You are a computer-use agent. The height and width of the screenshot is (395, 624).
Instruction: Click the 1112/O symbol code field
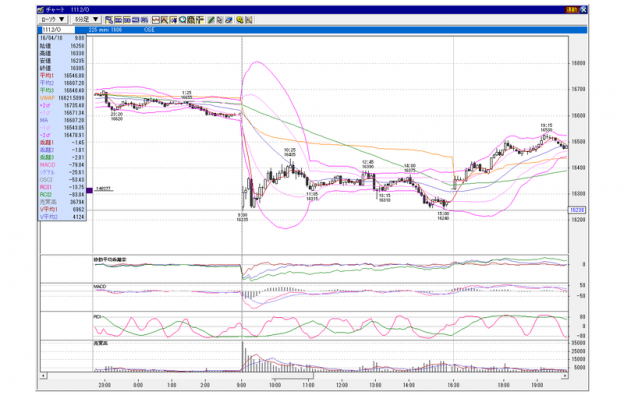(x=57, y=30)
